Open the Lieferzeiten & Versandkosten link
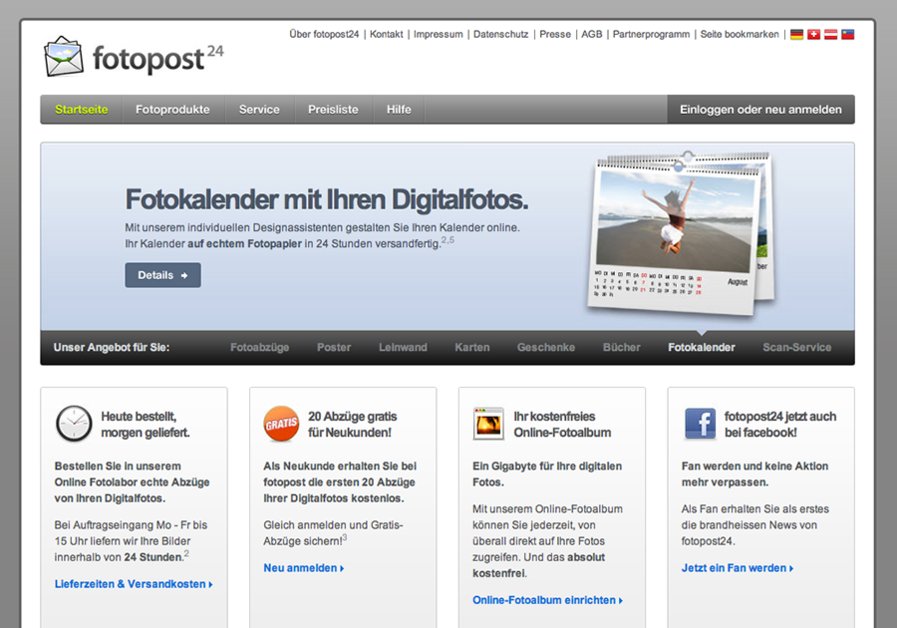This screenshot has height=628, width=897. pos(131,583)
